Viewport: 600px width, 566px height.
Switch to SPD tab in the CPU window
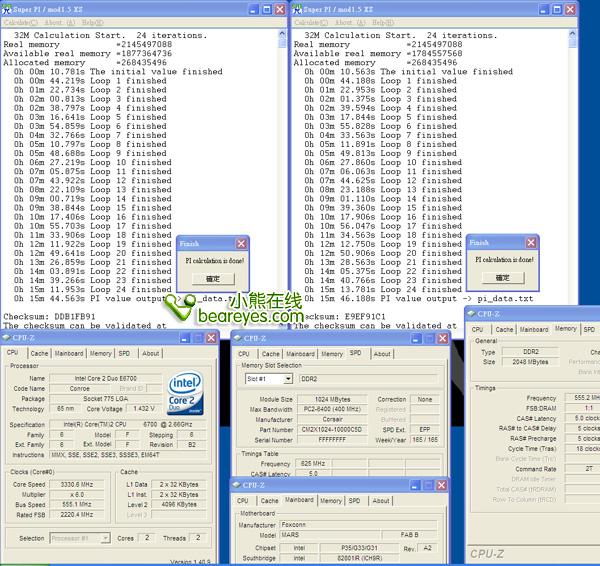pos(124,353)
